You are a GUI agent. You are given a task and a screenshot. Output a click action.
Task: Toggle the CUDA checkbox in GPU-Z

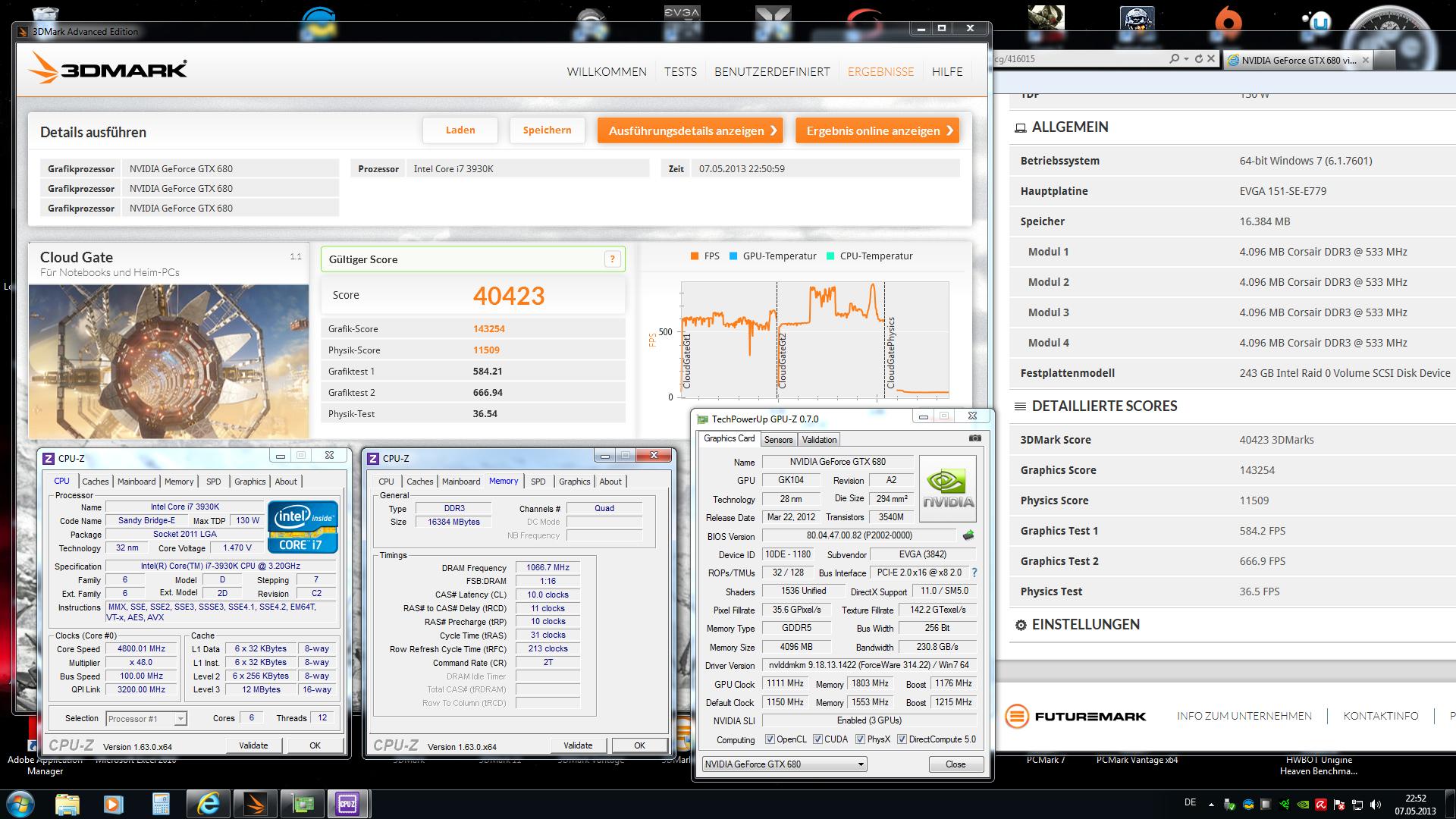(817, 739)
